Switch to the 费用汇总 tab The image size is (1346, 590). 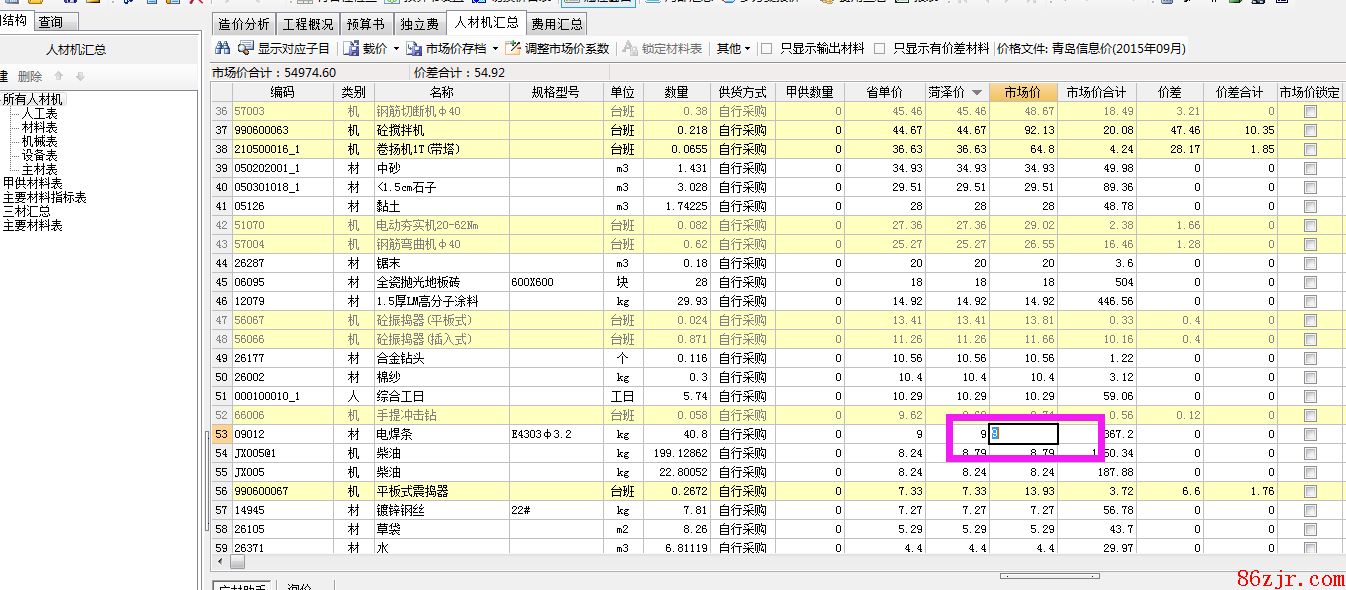tap(557, 24)
